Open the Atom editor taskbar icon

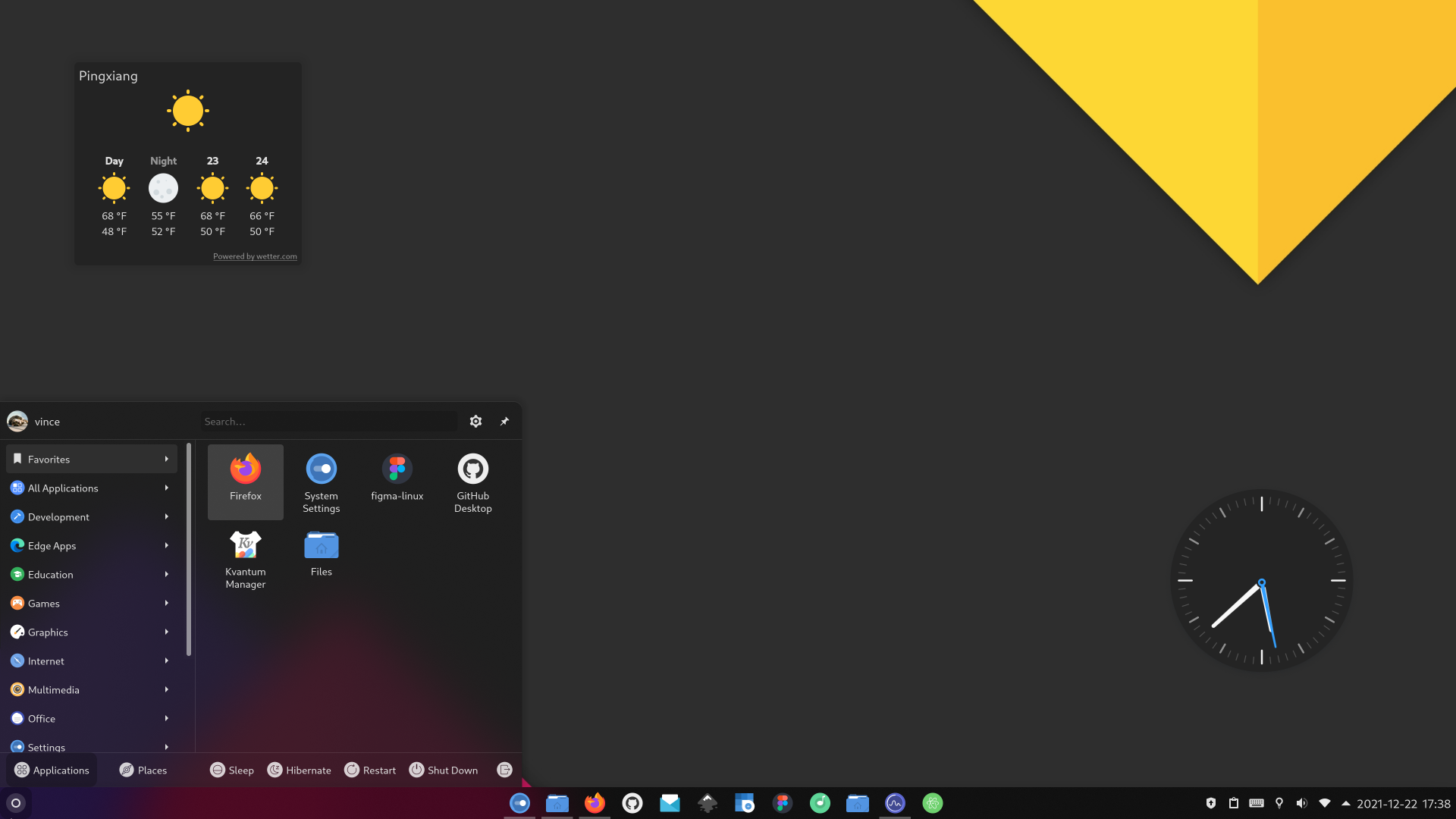click(x=933, y=803)
